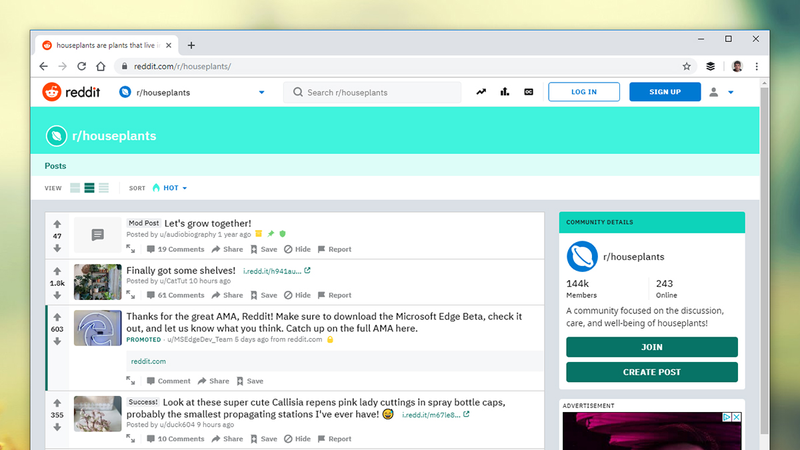Bookmark this page with the star icon
This screenshot has width=800, height=450.
(x=687, y=66)
